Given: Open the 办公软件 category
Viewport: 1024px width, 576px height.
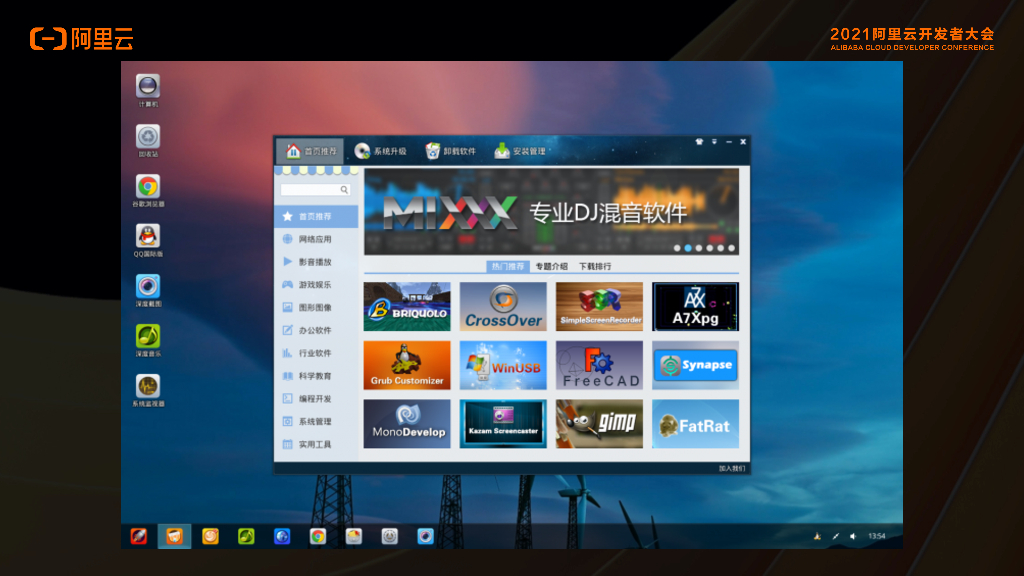Looking at the screenshot, I should point(316,330).
